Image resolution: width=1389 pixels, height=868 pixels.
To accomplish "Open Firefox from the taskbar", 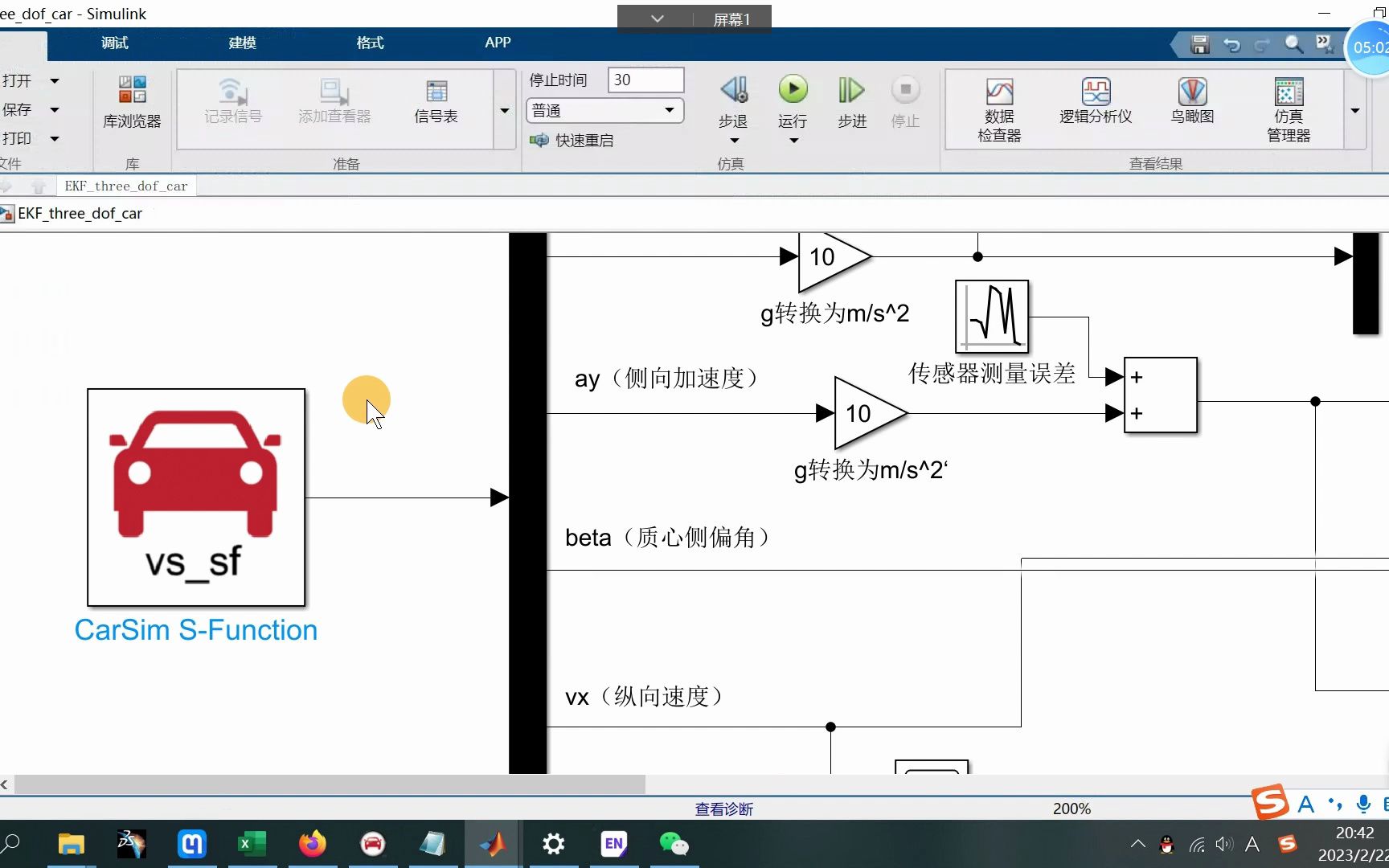I will pyautogui.click(x=313, y=844).
